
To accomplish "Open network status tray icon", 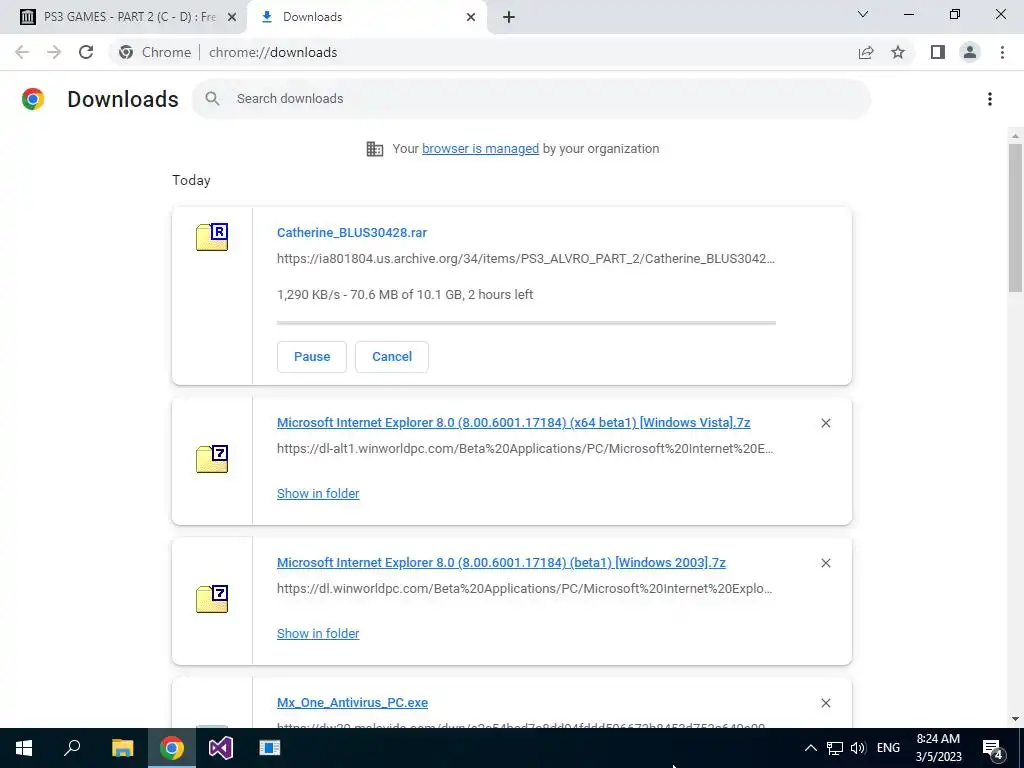I will [x=835, y=748].
